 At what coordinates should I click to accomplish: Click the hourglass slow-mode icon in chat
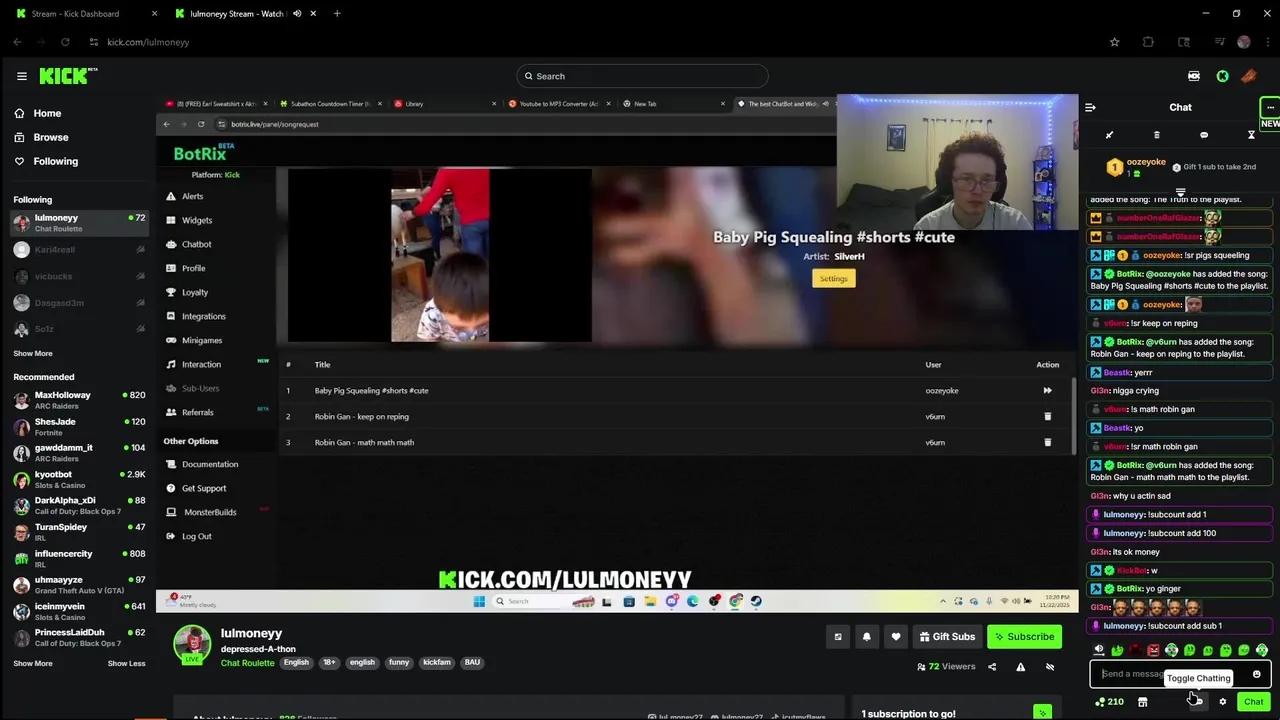[1251, 135]
